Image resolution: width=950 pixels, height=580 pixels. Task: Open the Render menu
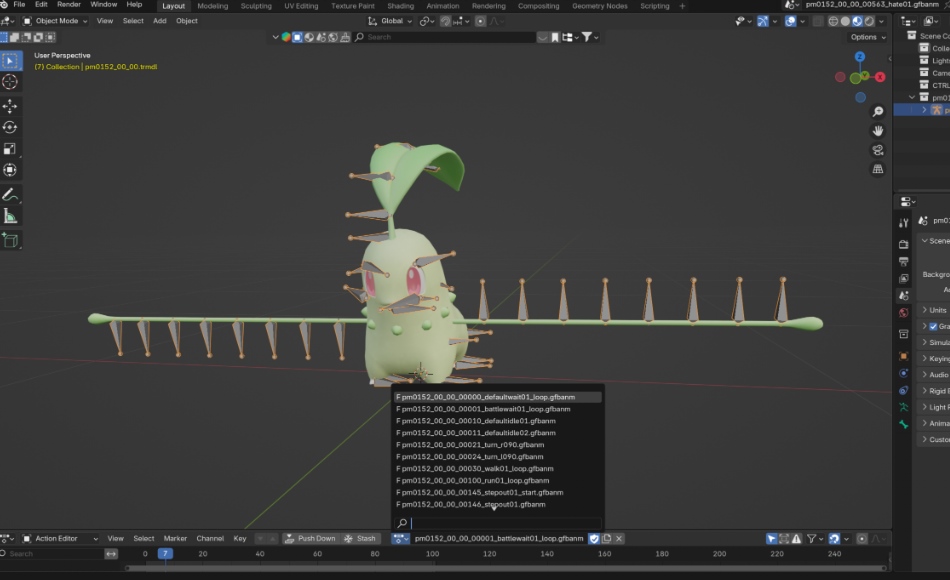click(x=69, y=4)
